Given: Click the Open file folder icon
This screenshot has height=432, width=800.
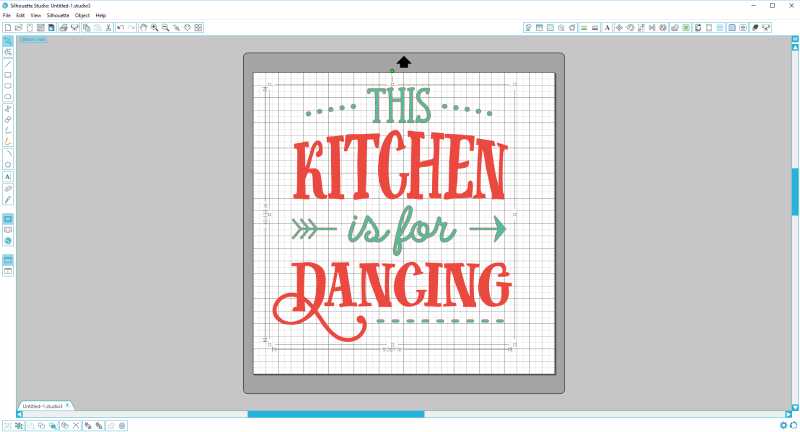Looking at the screenshot, I should [x=19, y=28].
